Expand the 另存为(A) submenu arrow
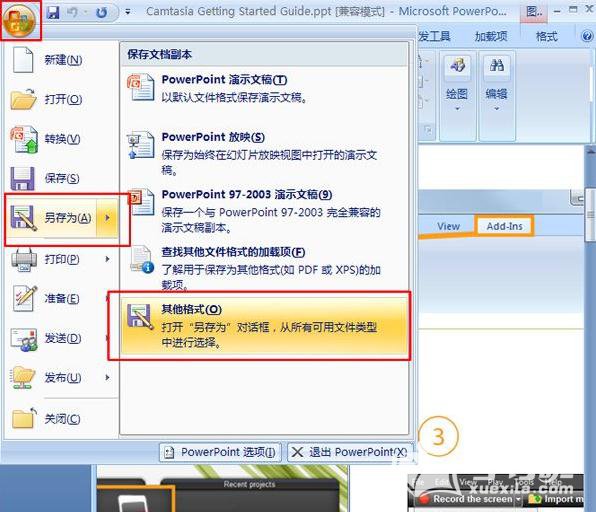Viewport: 596px width, 512px height. (107, 218)
